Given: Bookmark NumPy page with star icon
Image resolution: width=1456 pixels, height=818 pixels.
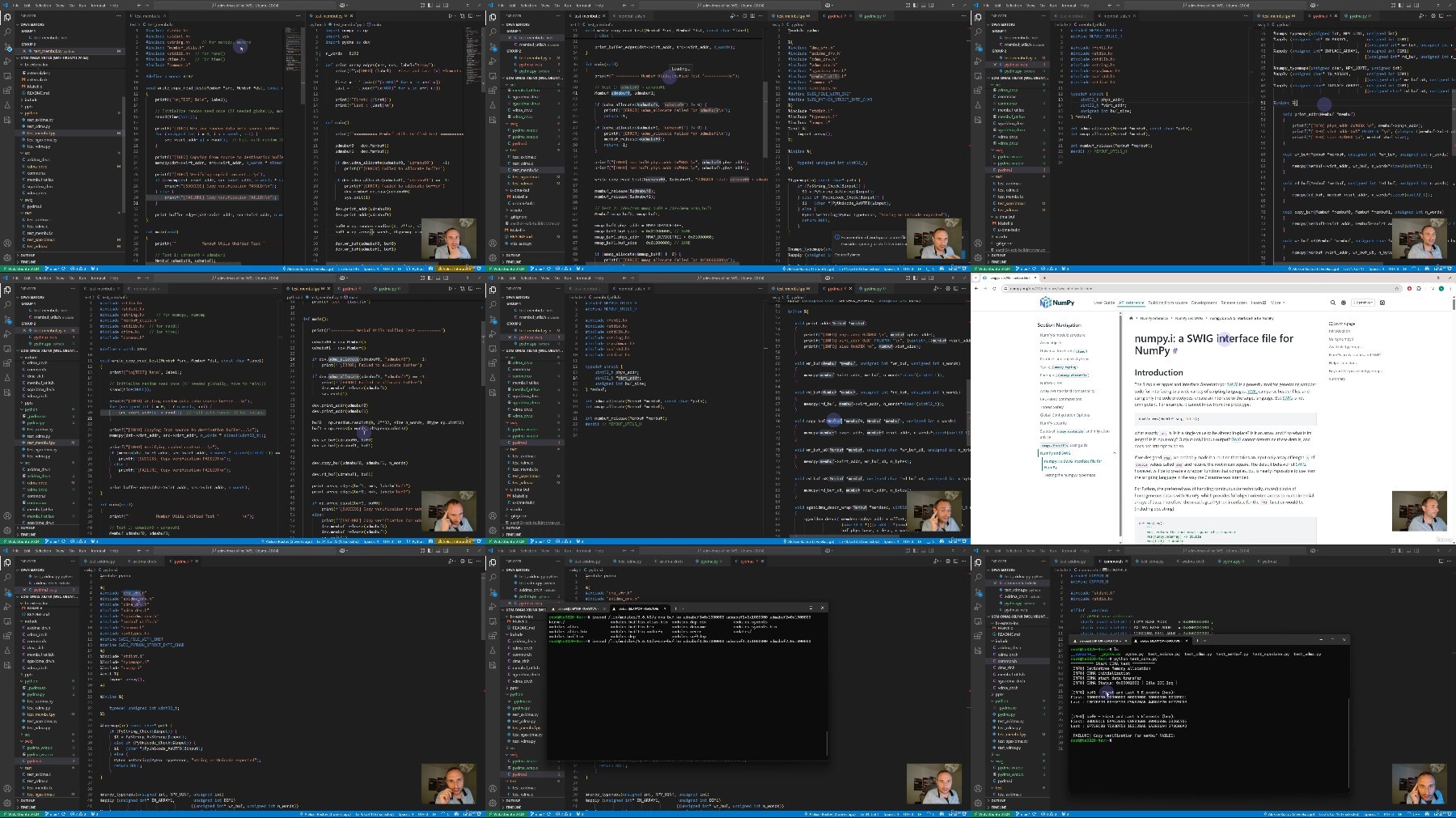Looking at the screenshot, I should point(1398,288).
